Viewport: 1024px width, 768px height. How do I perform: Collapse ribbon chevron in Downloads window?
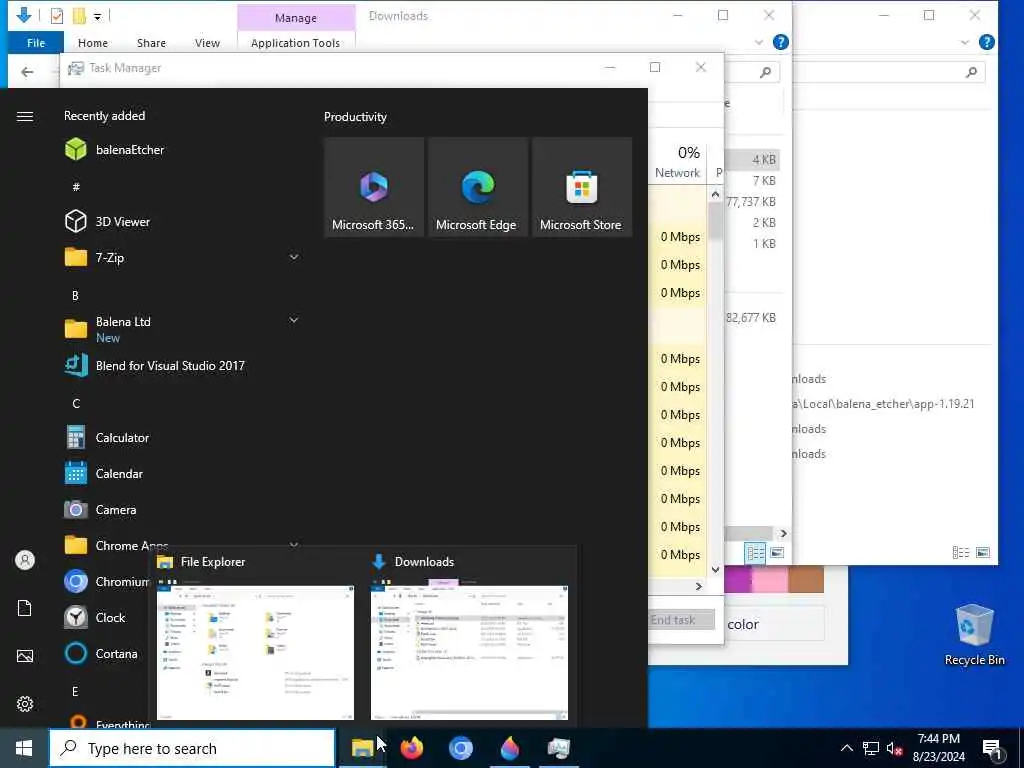759,42
